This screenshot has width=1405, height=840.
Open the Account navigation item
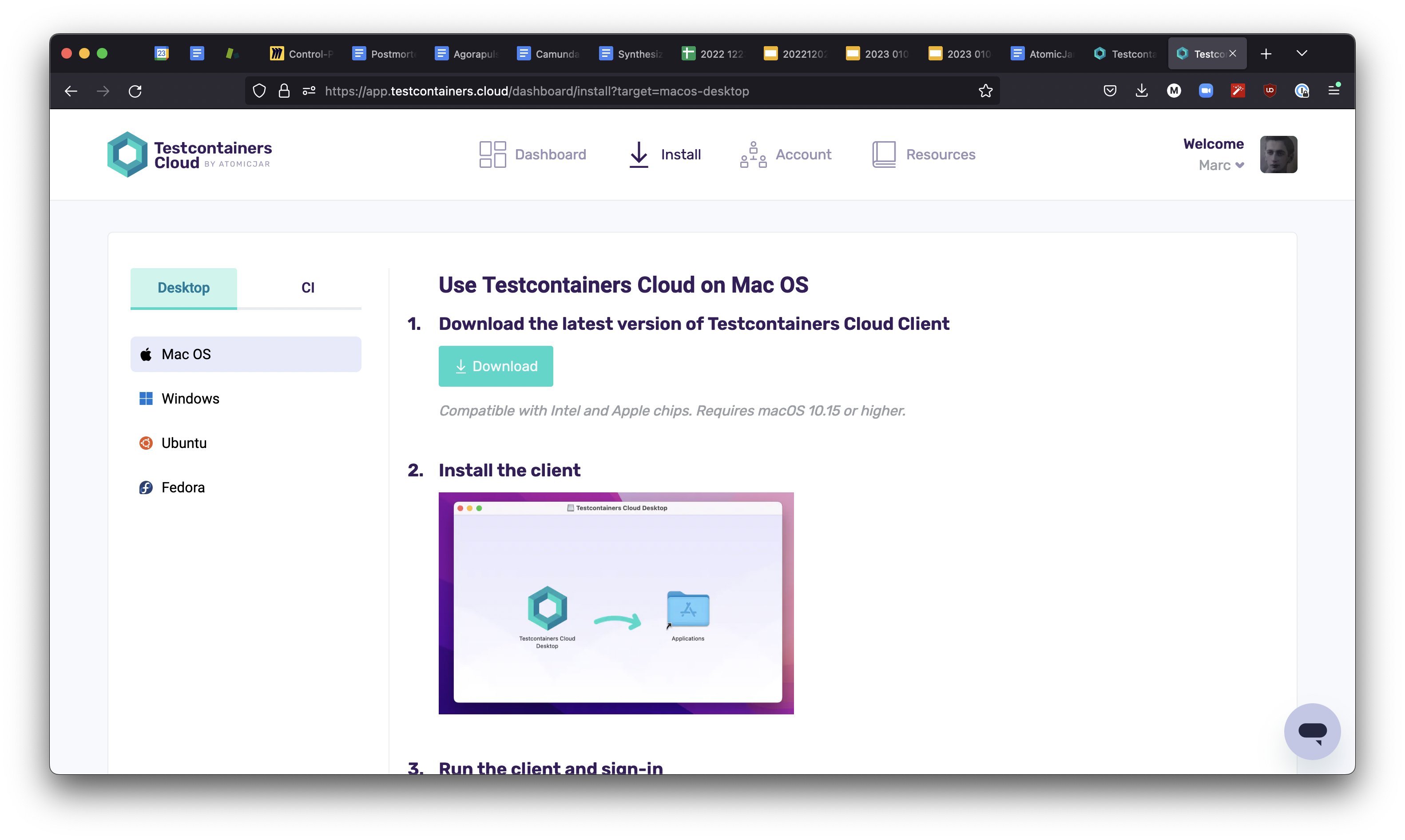[785, 155]
